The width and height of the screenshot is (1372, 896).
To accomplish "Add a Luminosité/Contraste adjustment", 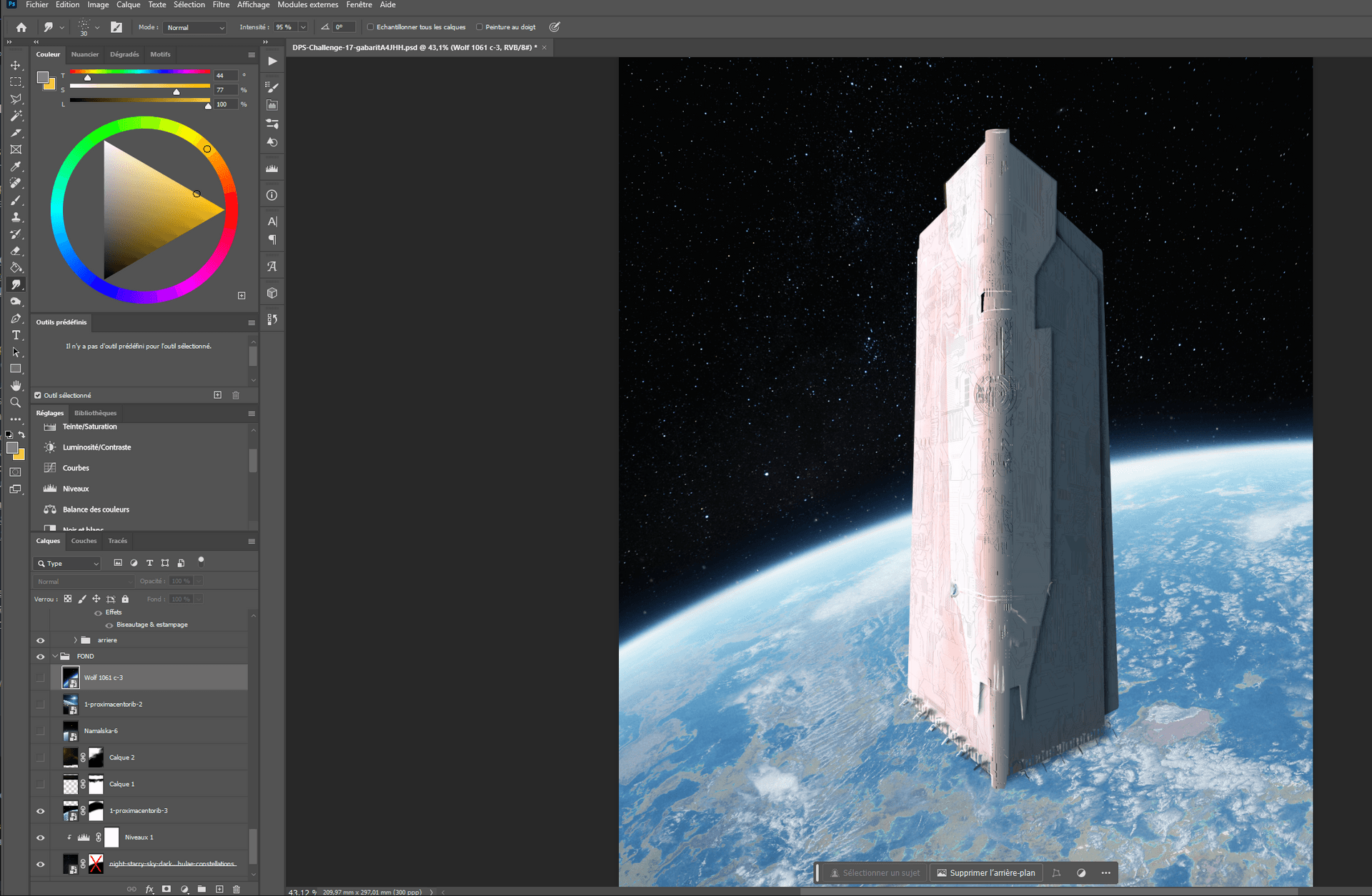I will (96, 447).
